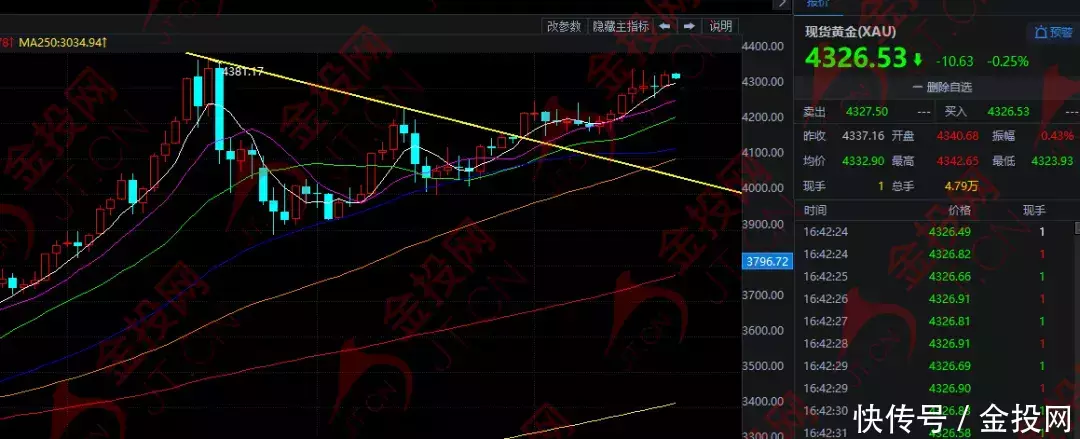Screen dimensions: 1080x439
Task: Select the 3796.72 price axis marker
Action: (x=768, y=261)
